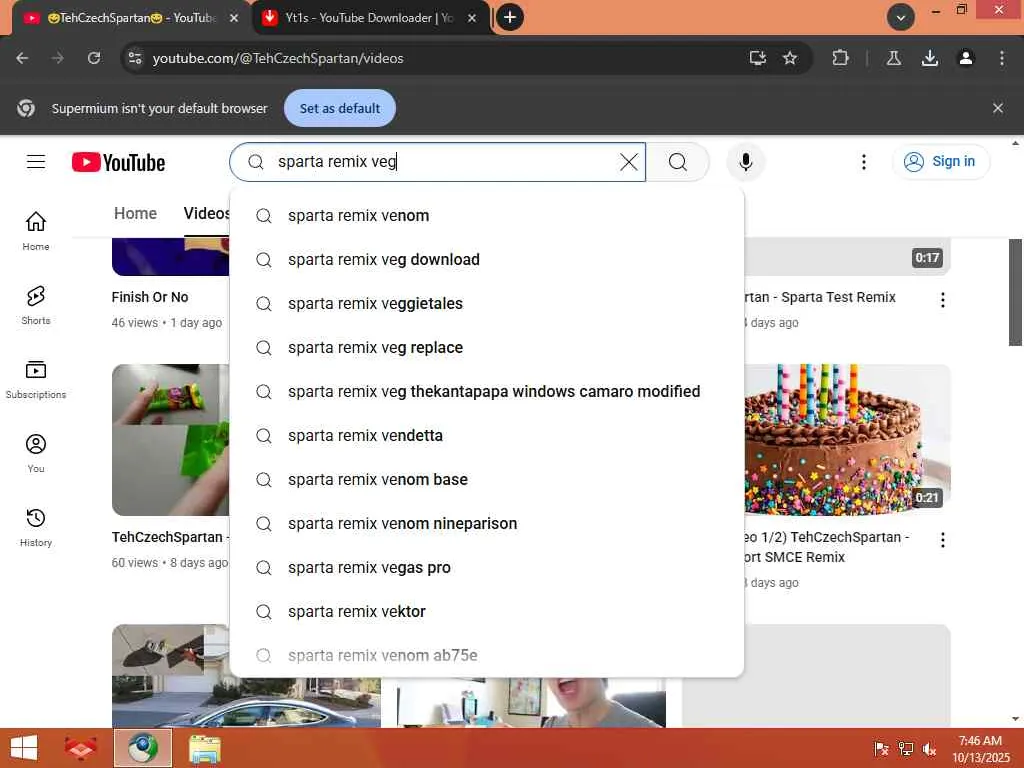1024x768 pixels.
Task: Click the search magnifier button
Action: pyautogui.click(x=678, y=161)
